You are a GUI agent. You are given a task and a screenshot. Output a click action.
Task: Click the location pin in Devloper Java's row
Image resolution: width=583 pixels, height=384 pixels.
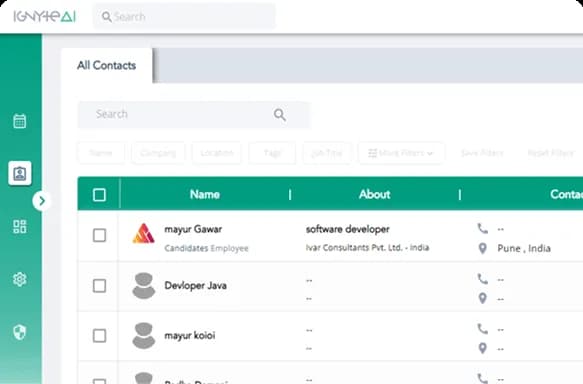pos(483,298)
